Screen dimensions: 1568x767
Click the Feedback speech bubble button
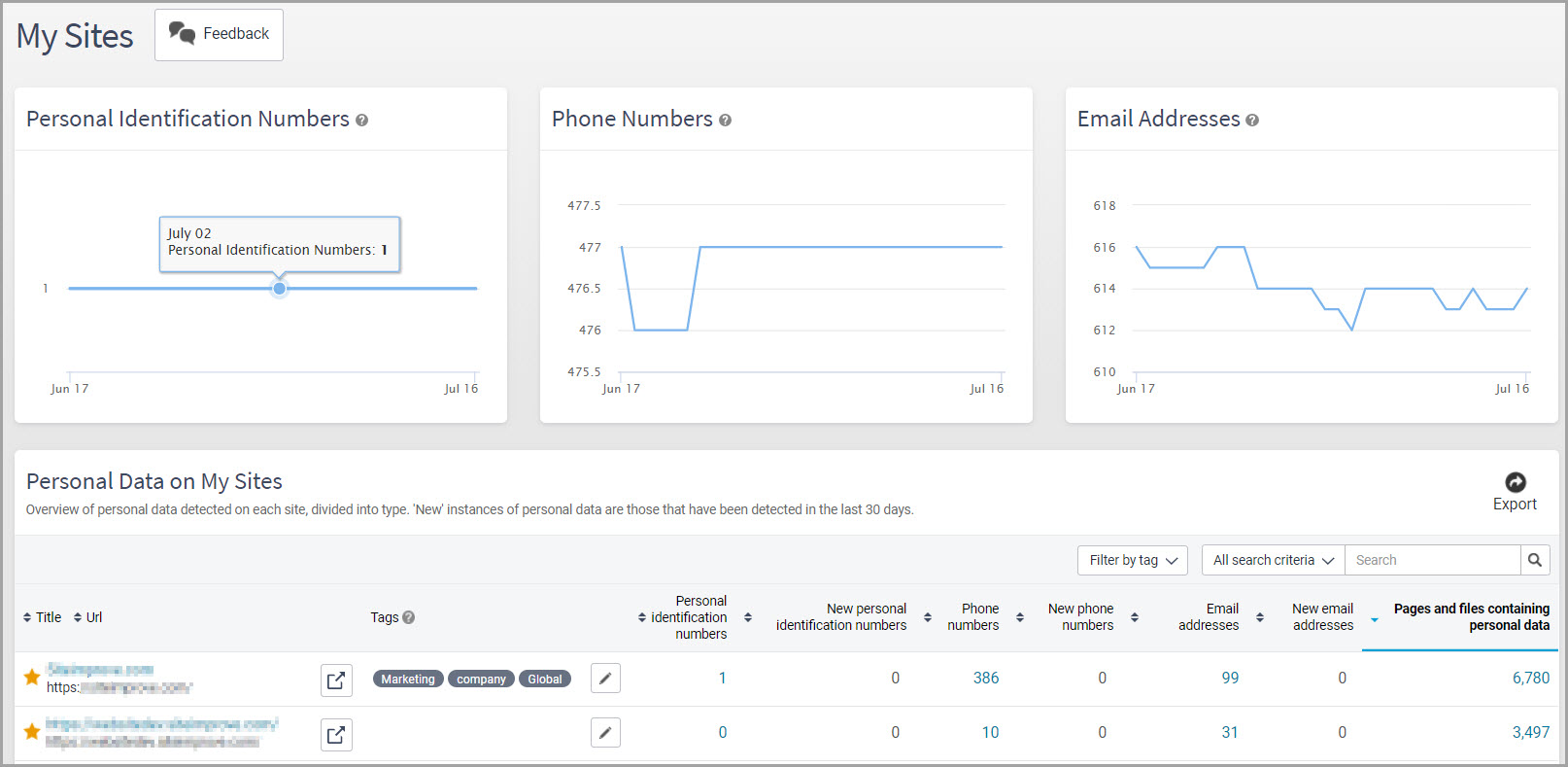tap(219, 35)
